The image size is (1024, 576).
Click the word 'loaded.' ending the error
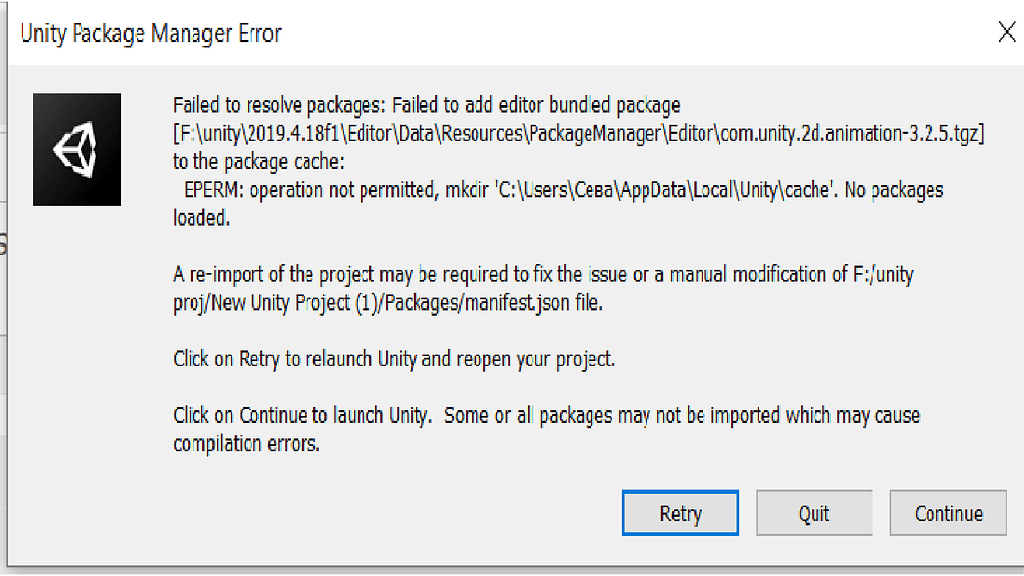click(x=201, y=217)
